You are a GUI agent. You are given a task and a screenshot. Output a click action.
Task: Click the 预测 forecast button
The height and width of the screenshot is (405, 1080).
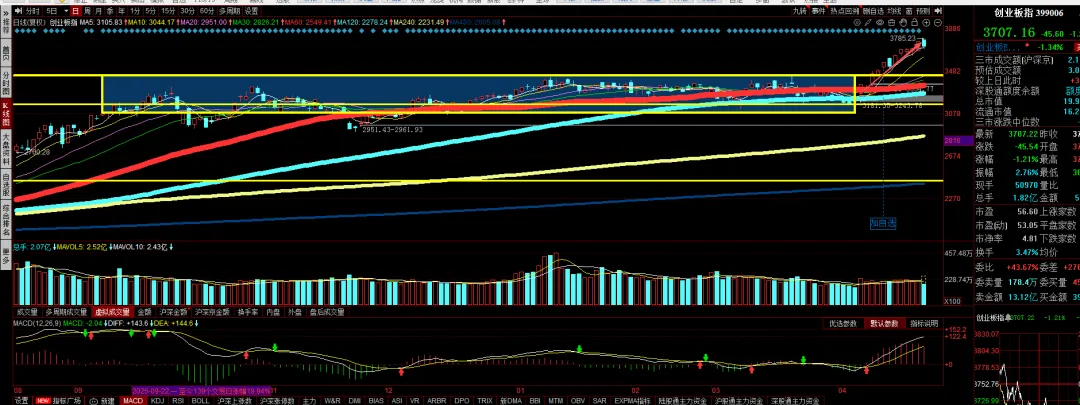click(923, 11)
